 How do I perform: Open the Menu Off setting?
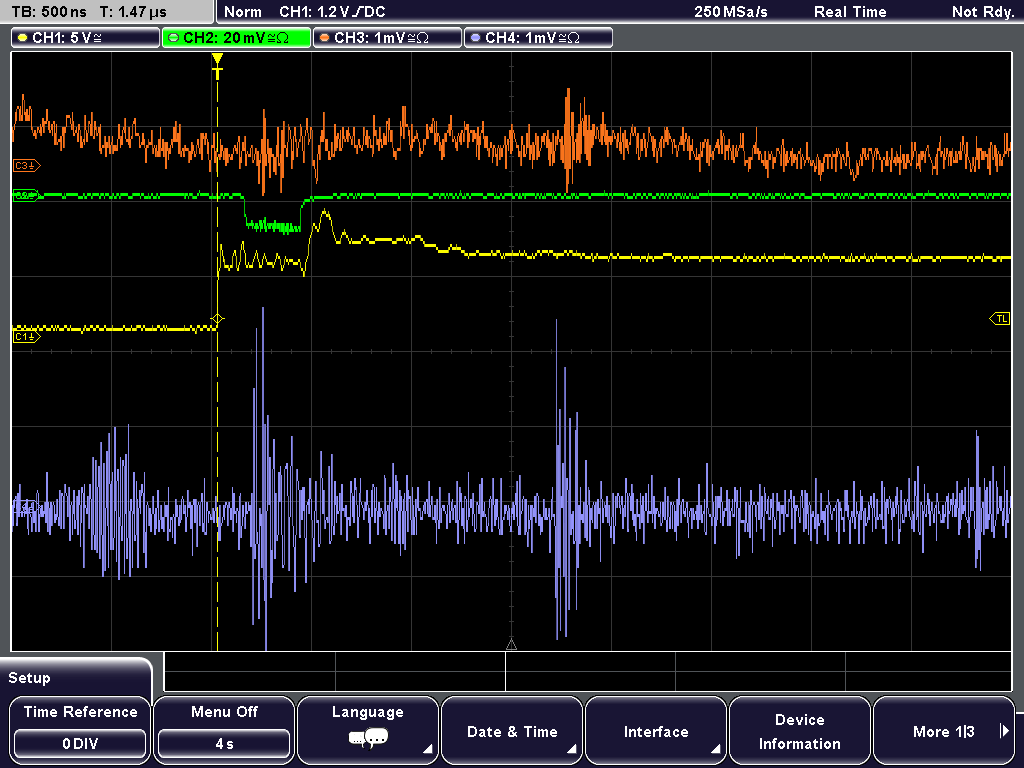[224, 729]
